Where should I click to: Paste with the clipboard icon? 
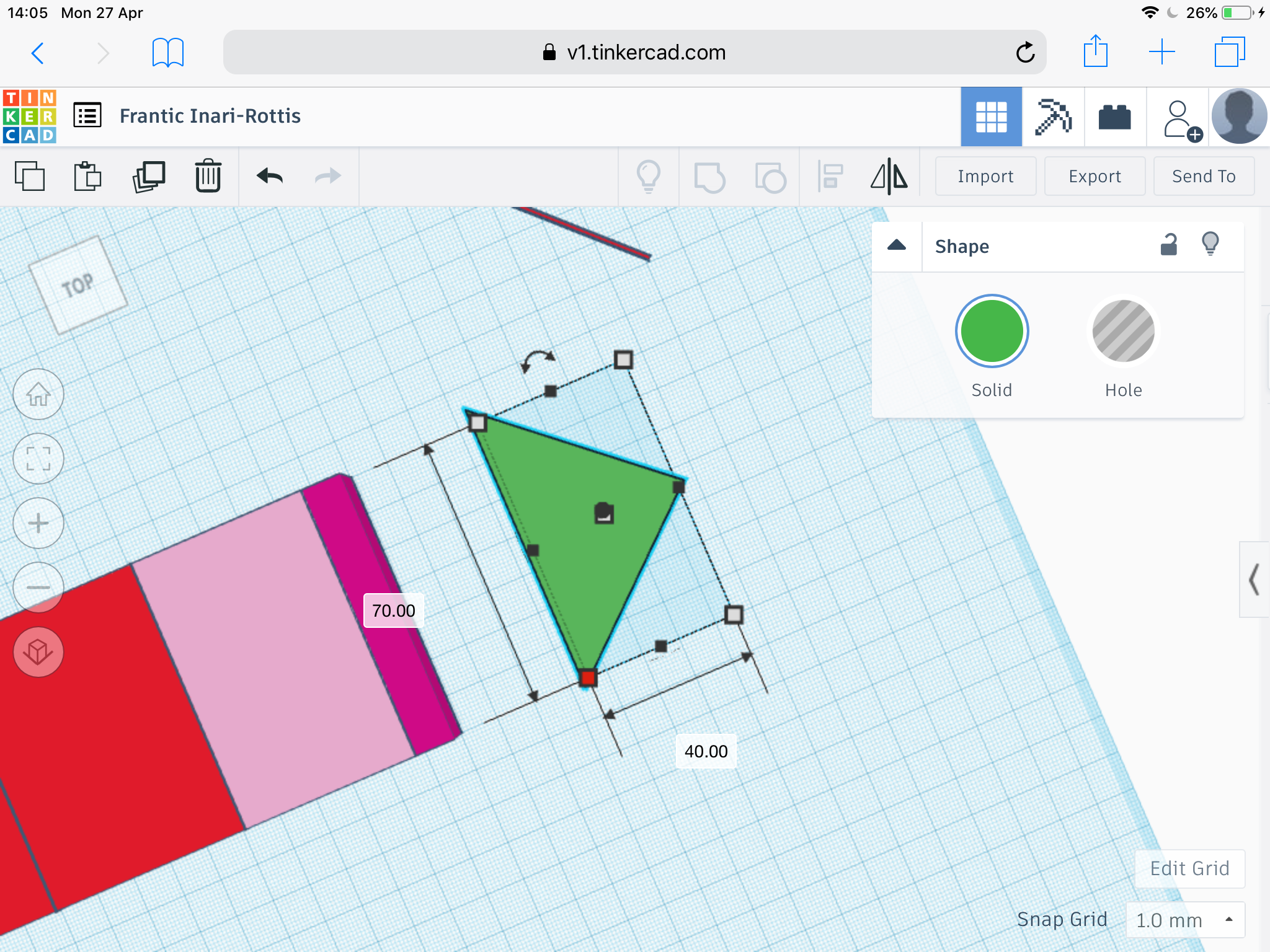pos(87,177)
